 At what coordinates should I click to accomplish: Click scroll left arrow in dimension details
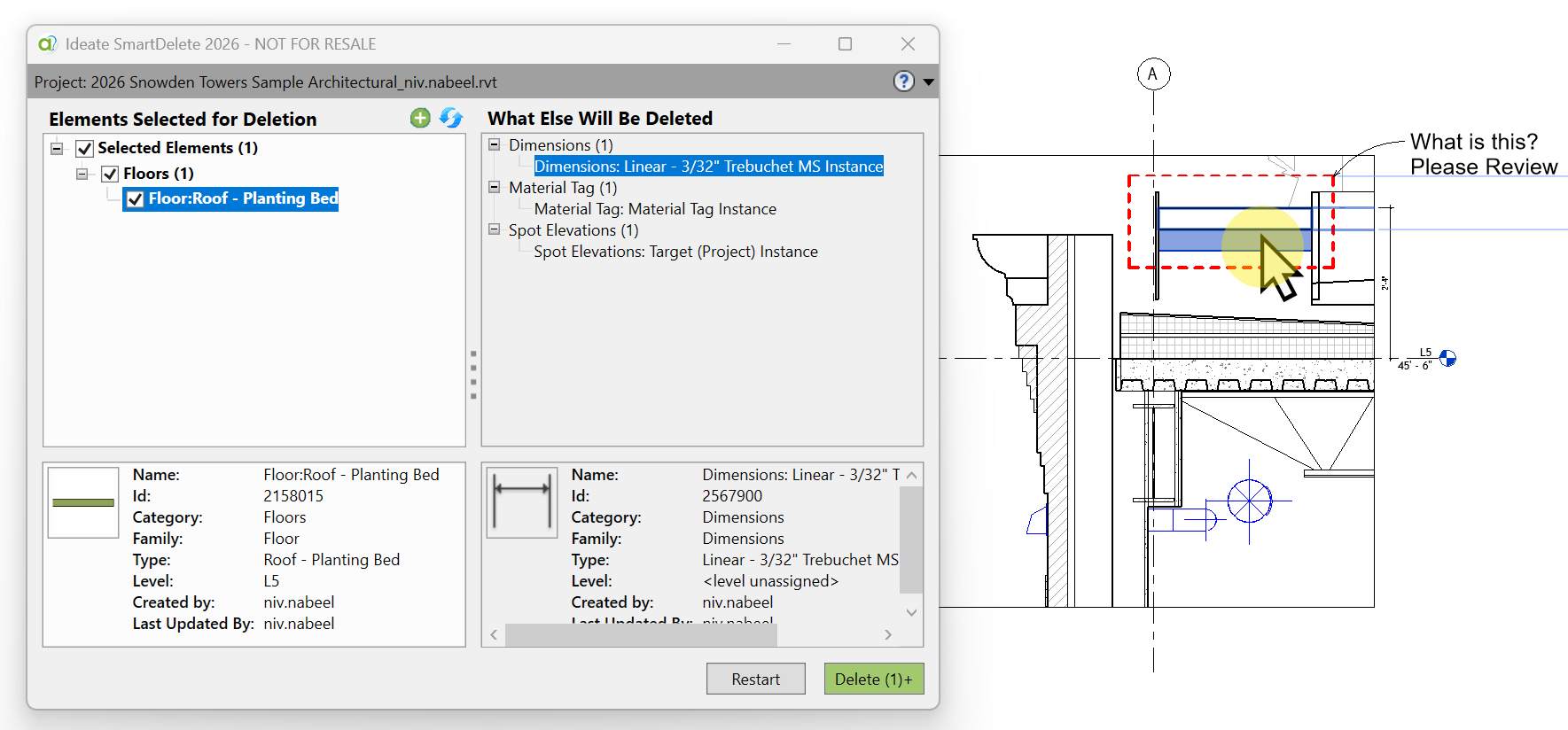494,635
